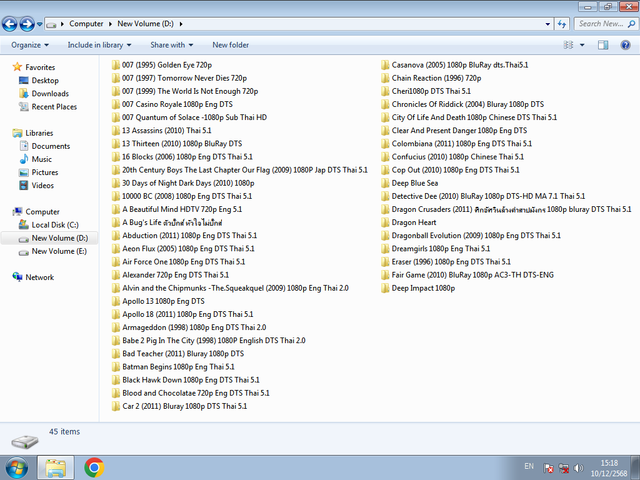
Task: Open Local Disk (C:) drive
Action: (55, 225)
